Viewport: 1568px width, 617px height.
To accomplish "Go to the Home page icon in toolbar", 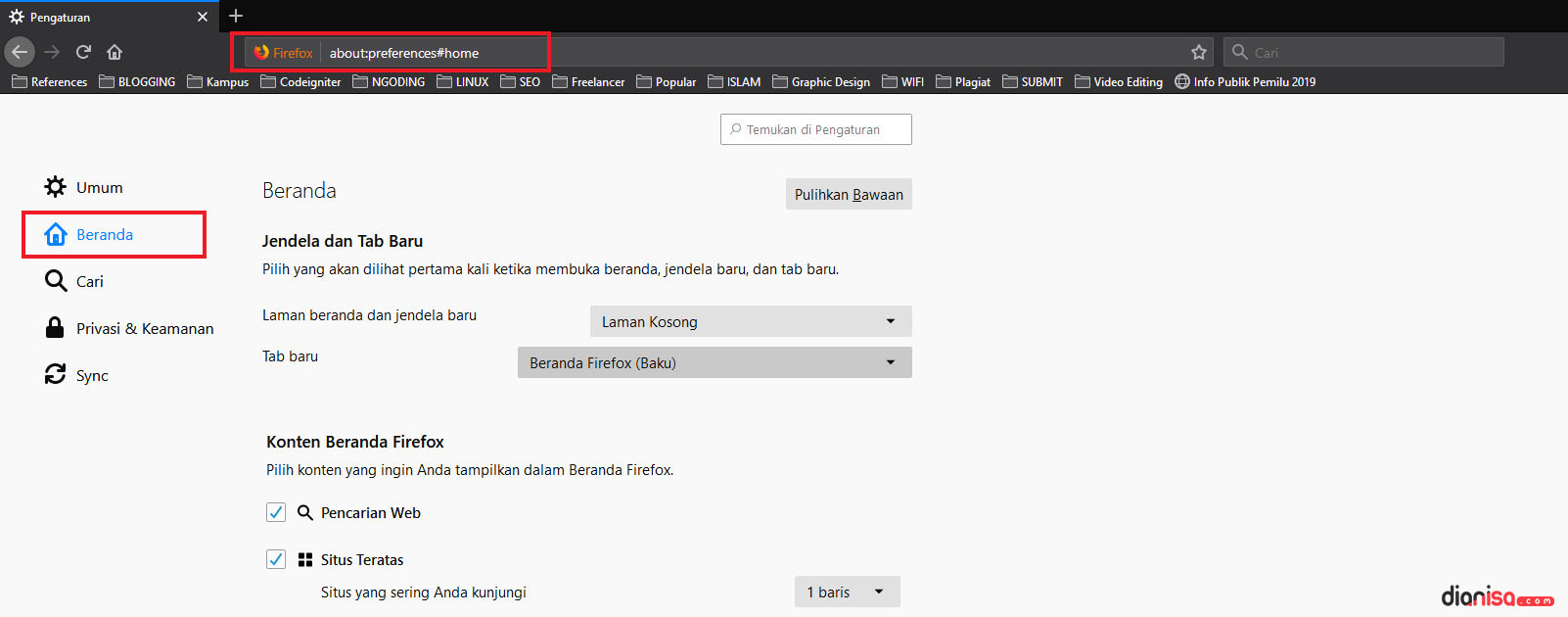I will click(x=115, y=52).
